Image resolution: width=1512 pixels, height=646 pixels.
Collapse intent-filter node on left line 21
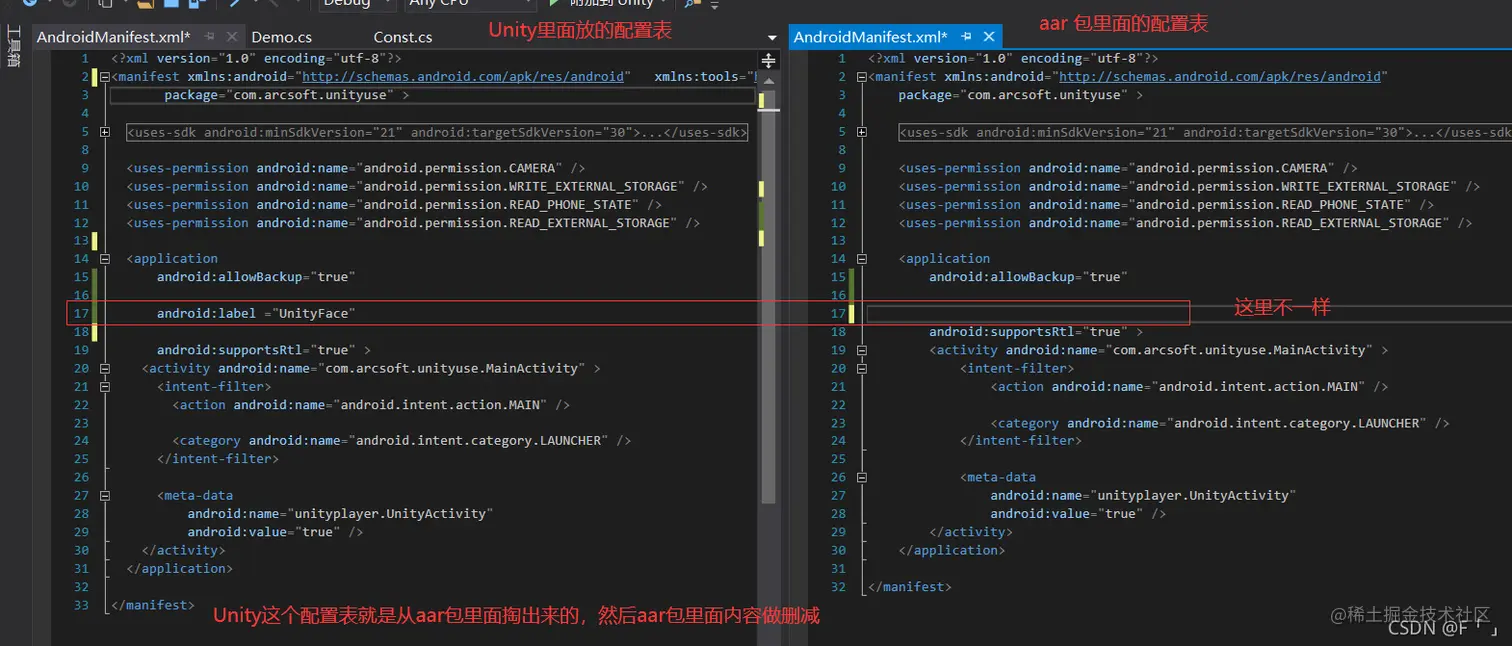pyautogui.click(x=105, y=386)
